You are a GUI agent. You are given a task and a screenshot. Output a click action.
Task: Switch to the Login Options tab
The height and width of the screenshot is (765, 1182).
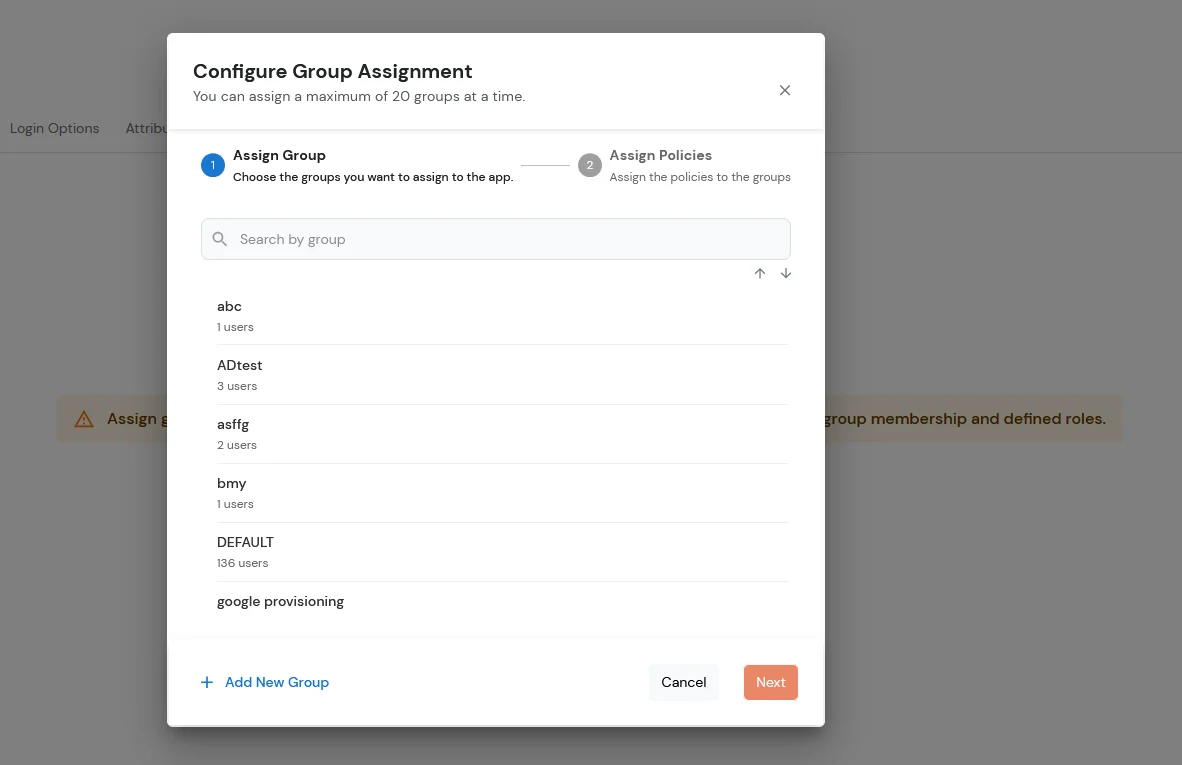click(54, 128)
